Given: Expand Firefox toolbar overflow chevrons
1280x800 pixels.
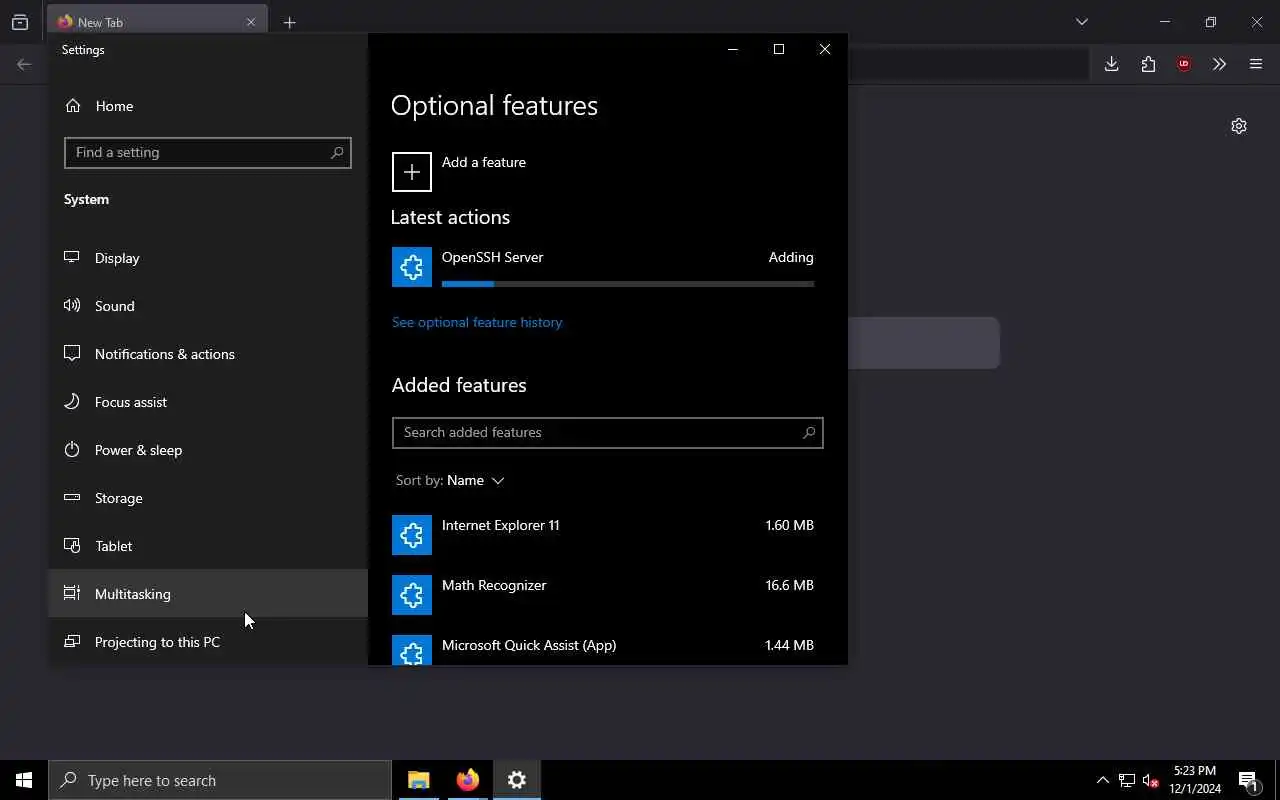Looking at the screenshot, I should coord(1219,64).
